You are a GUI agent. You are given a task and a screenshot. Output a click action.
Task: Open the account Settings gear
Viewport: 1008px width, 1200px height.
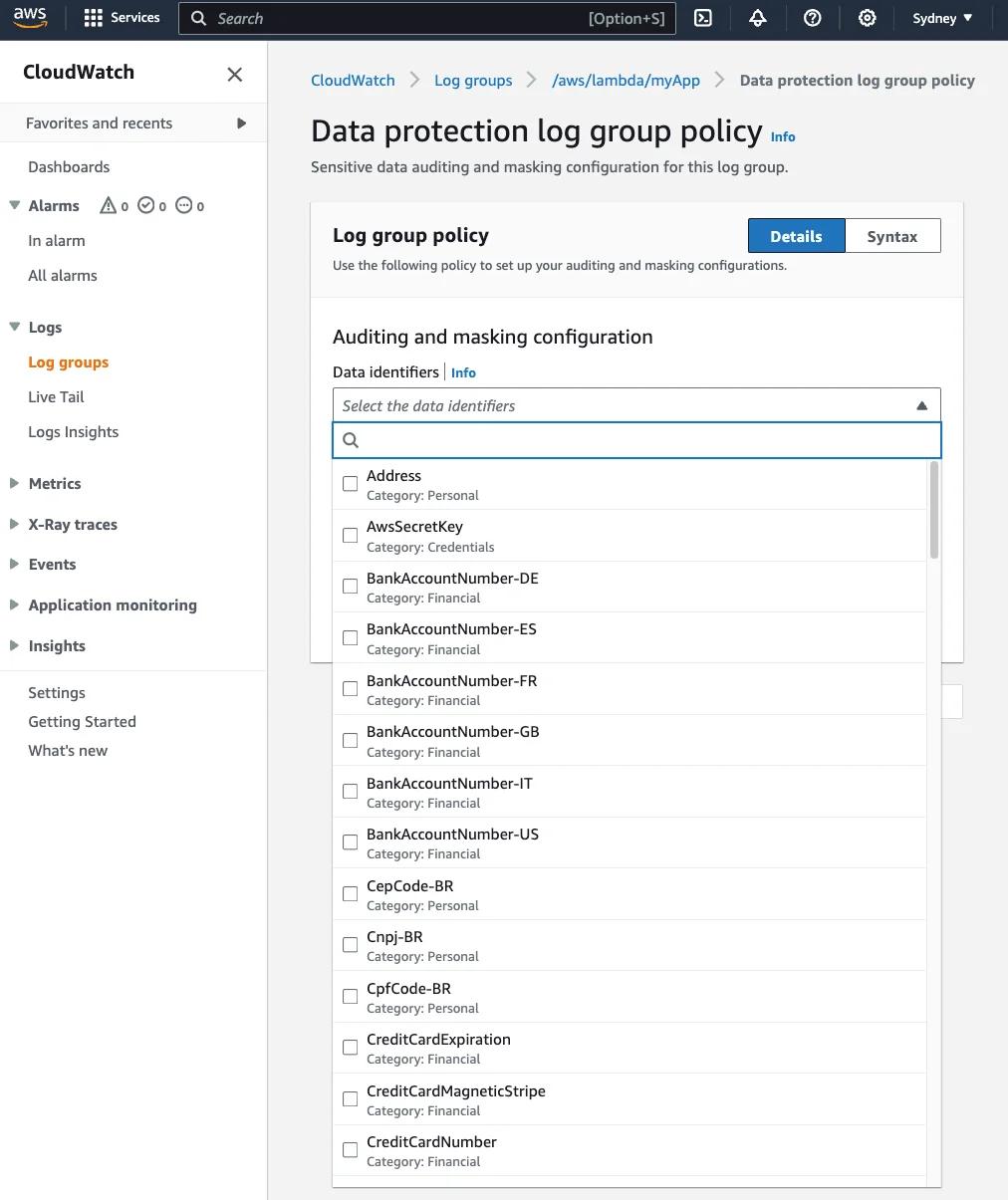click(x=867, y=17)
